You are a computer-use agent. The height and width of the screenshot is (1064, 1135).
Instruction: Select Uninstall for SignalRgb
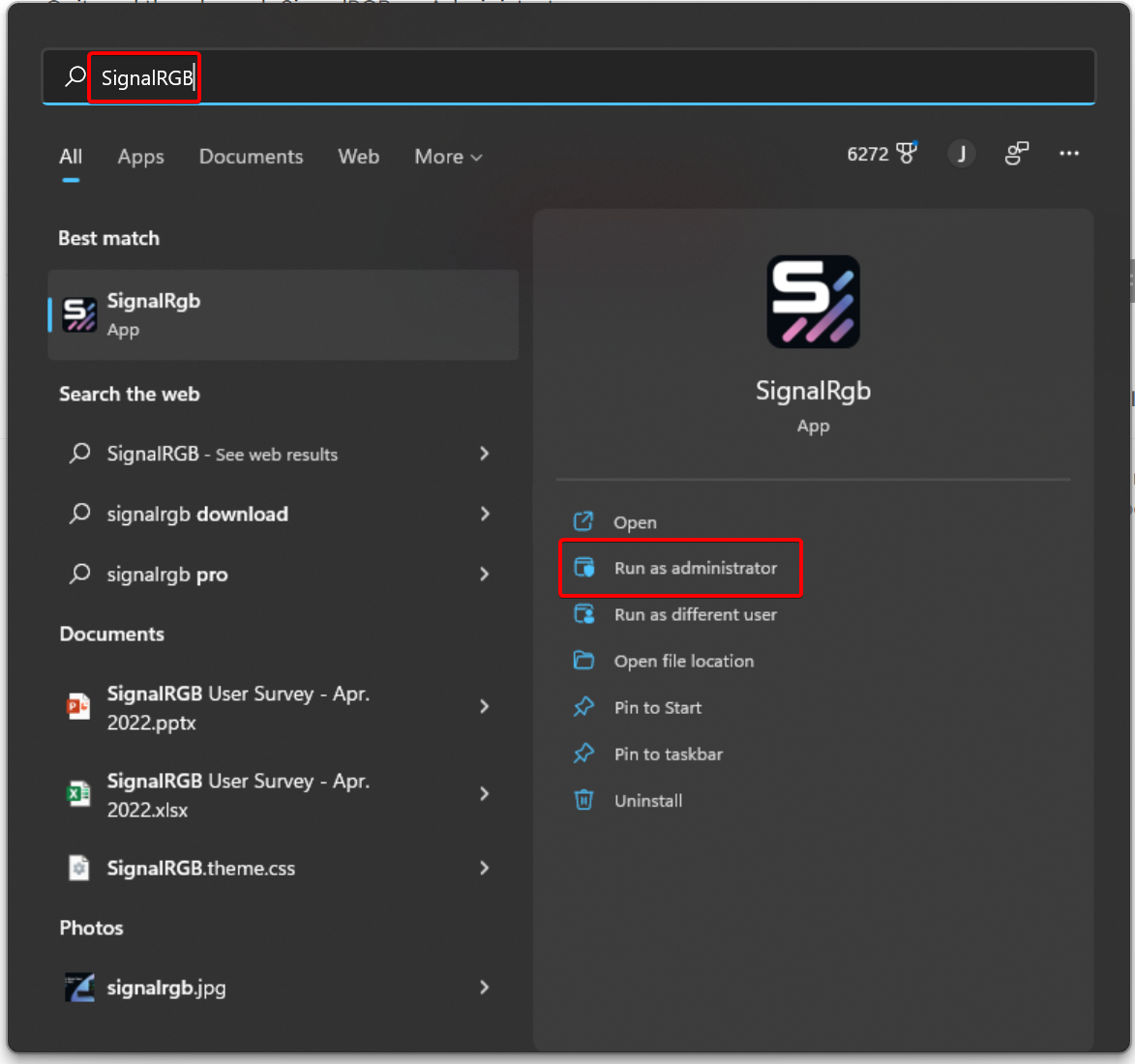tap(647, 801)
